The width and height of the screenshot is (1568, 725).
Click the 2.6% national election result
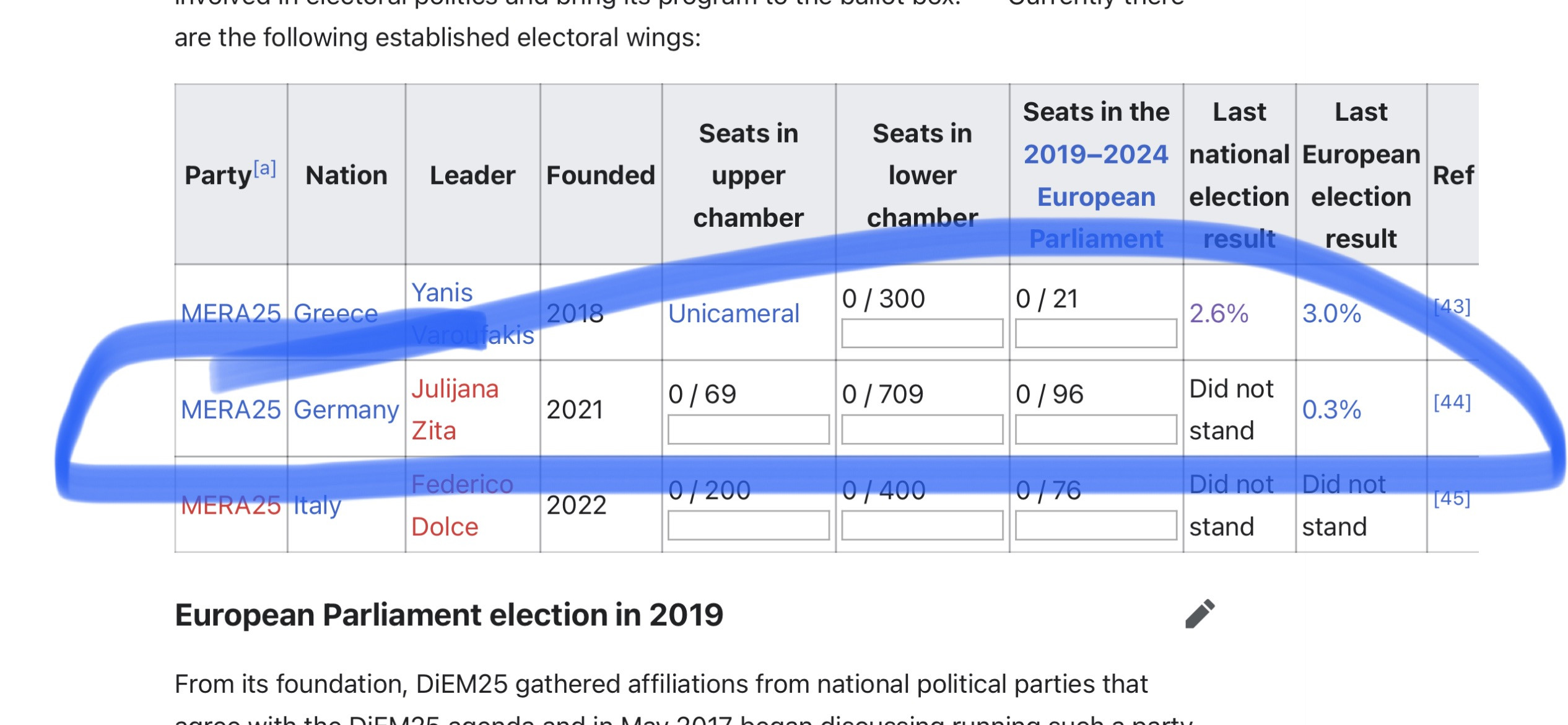(1218, 314)
